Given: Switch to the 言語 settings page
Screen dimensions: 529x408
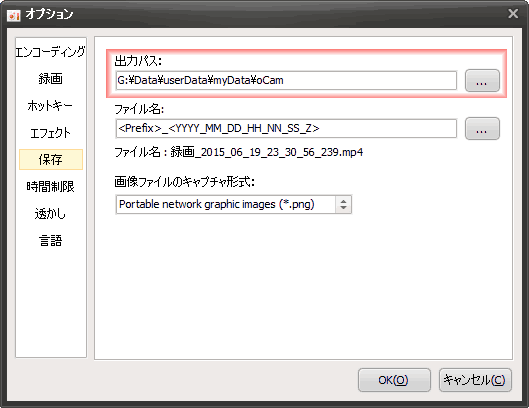Looking at the screenshot, I should (51, 241).
